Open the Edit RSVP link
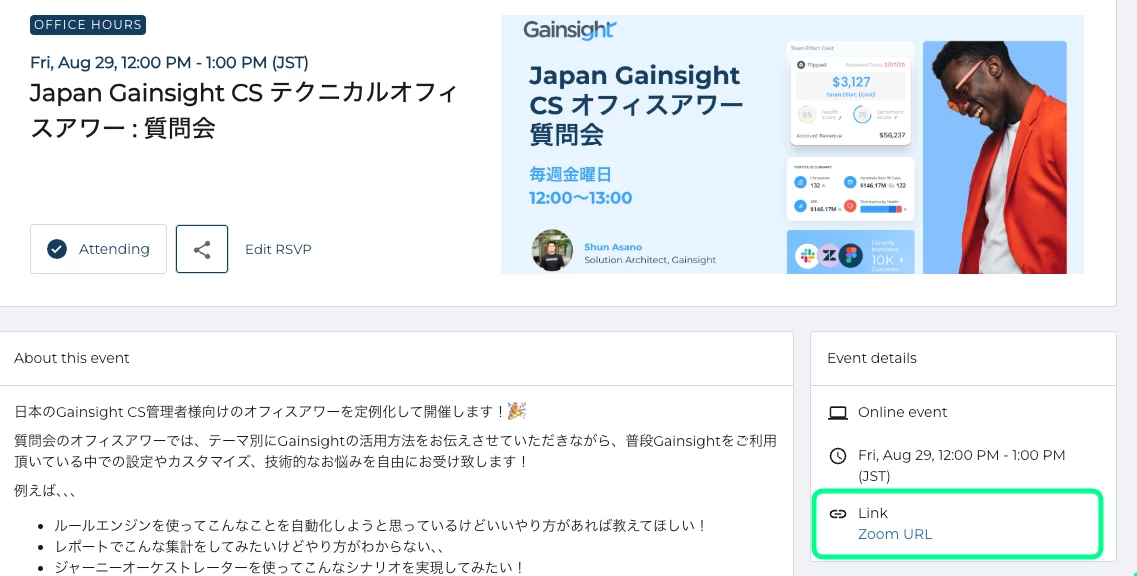This screenshot has height=576, width=1137. coord(278,249)
